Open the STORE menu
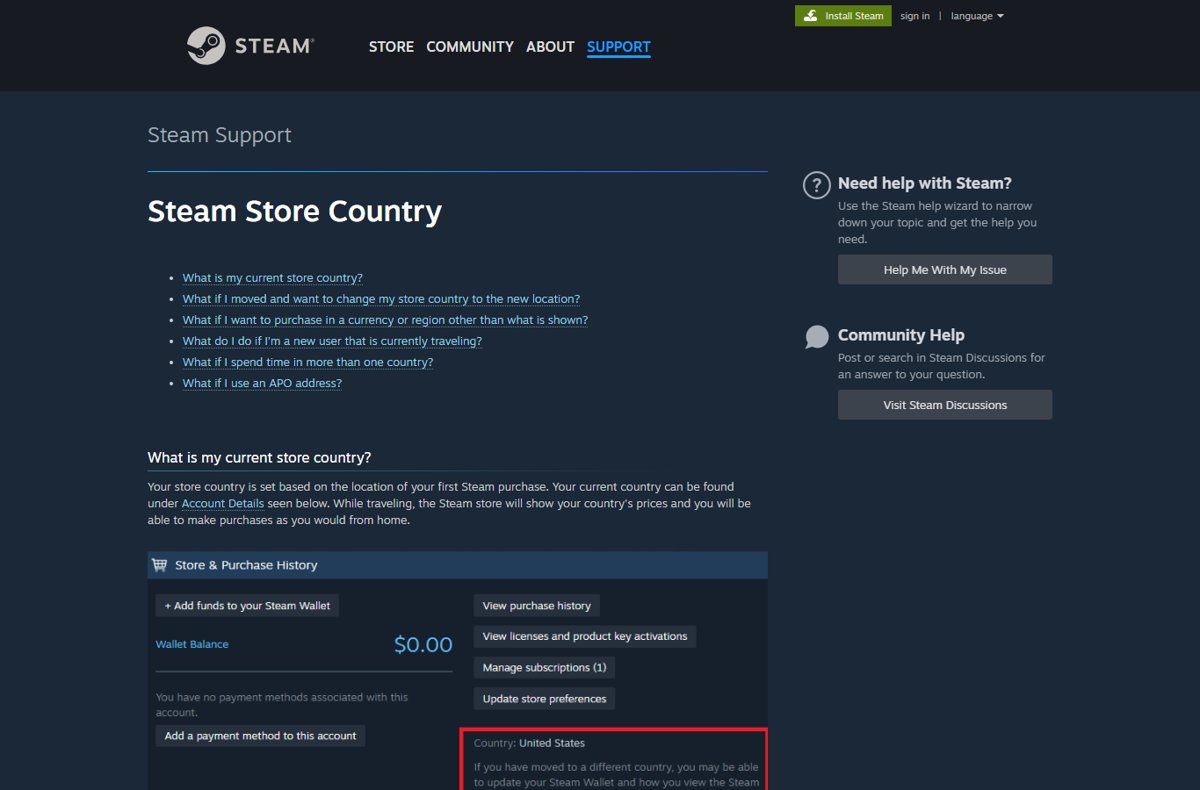This screenshot has width=1200, height=790. tap(391, 47)
